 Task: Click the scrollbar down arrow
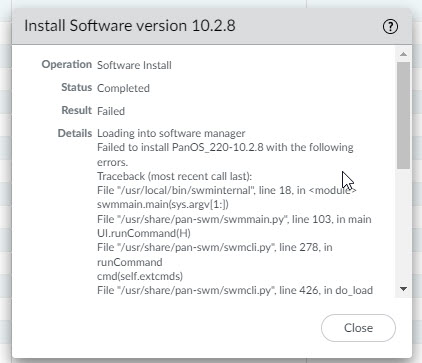pos(403,289)
